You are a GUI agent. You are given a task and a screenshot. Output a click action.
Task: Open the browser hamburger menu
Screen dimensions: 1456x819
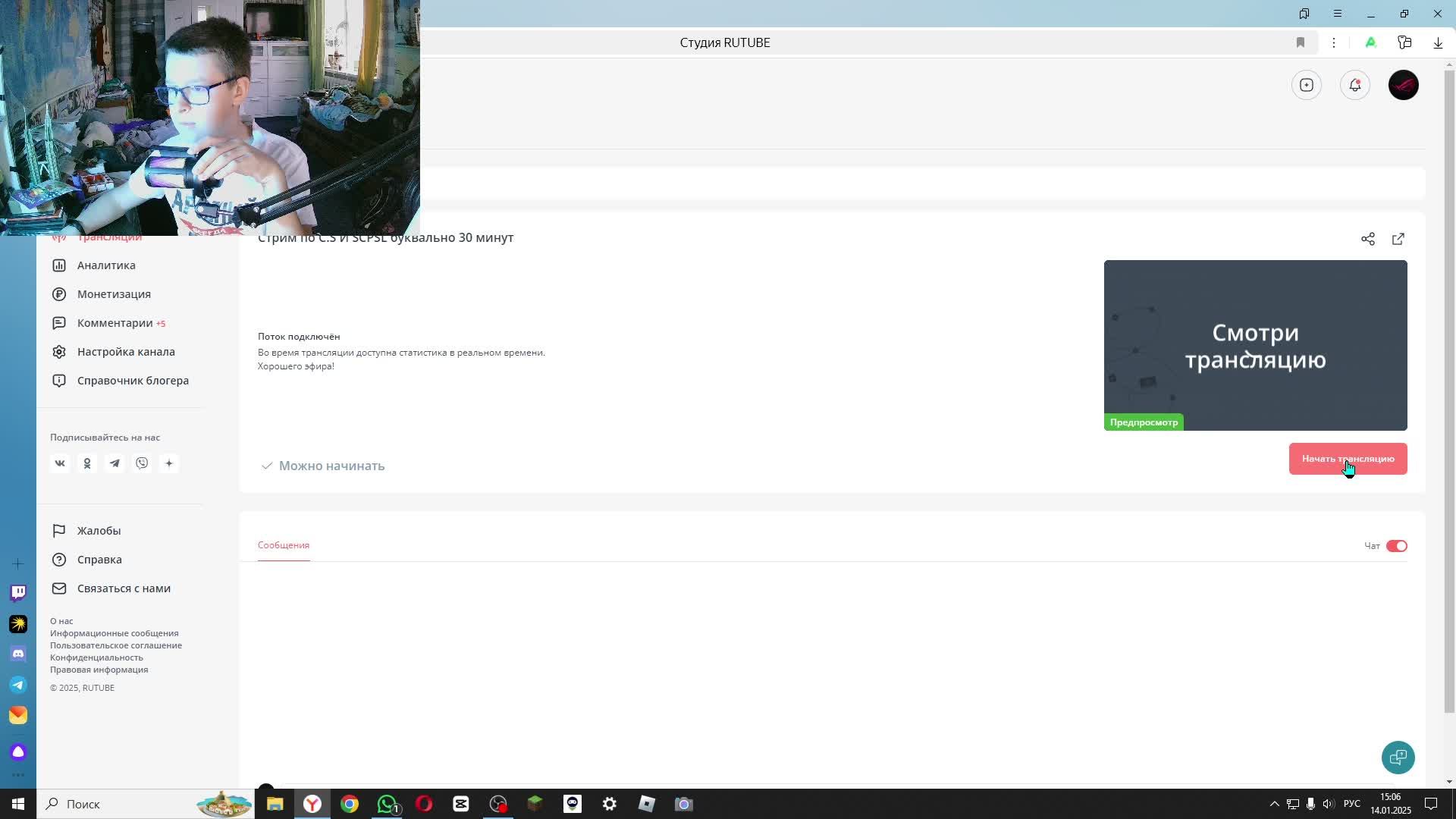click(x=1337, y=14)
